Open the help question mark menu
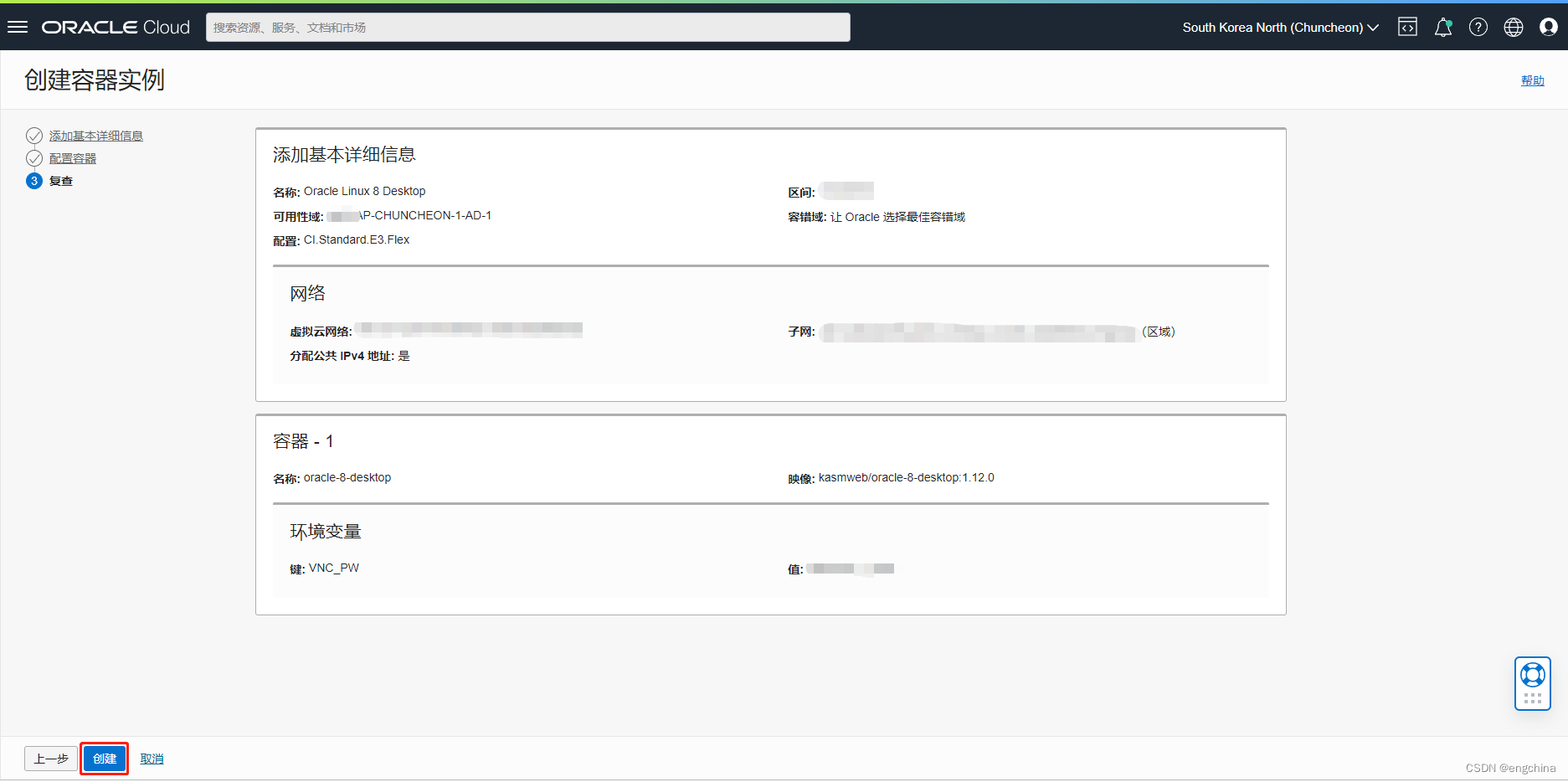 [1478, 28]
